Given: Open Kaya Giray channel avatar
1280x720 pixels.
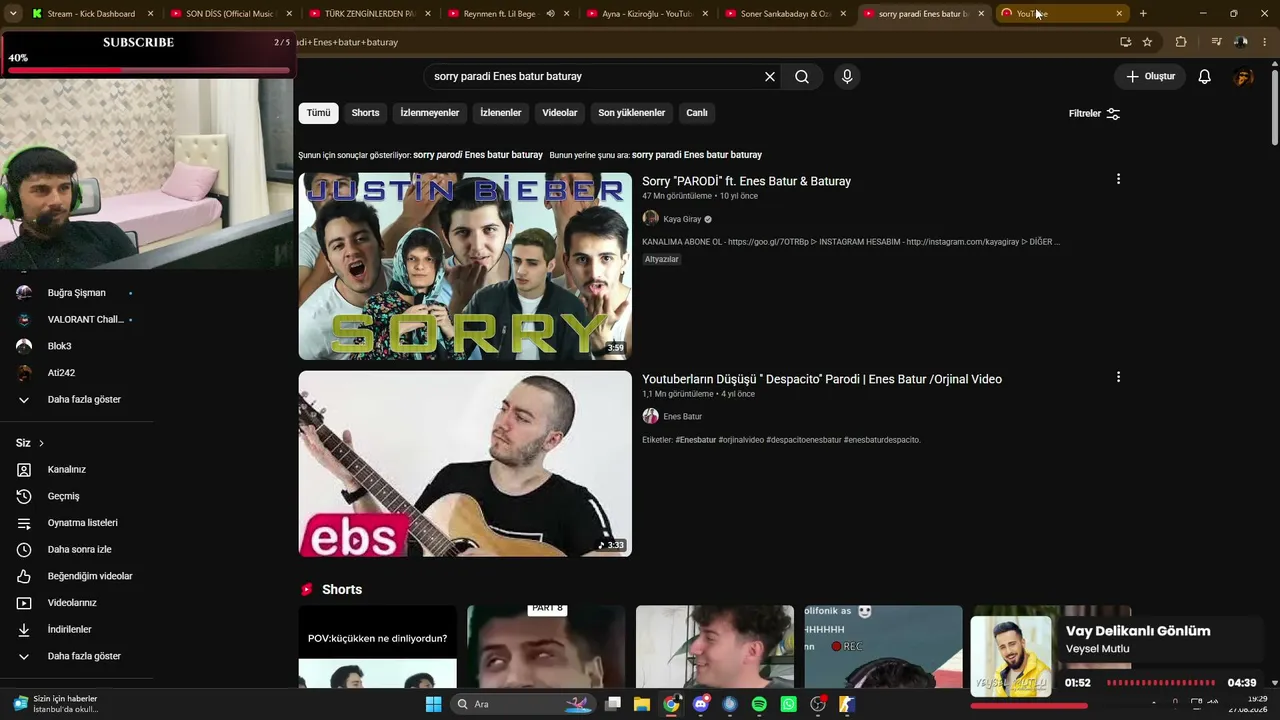Looking at the screenshot, I should (650, 219).
